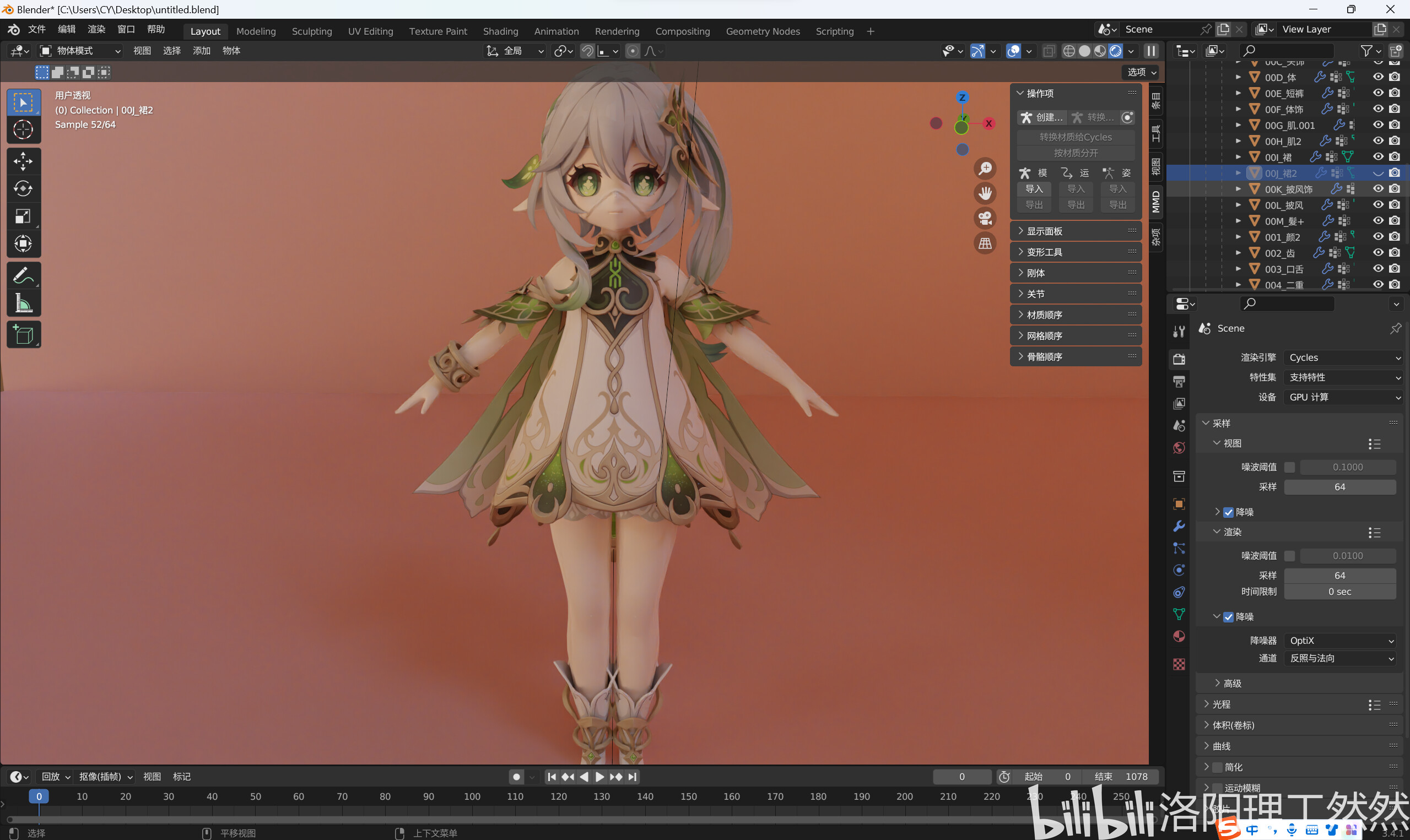Viewport: 1410px width, 840px height.
Task: Click the viewport zoom magnifier icon
Action: coord(986,168)
